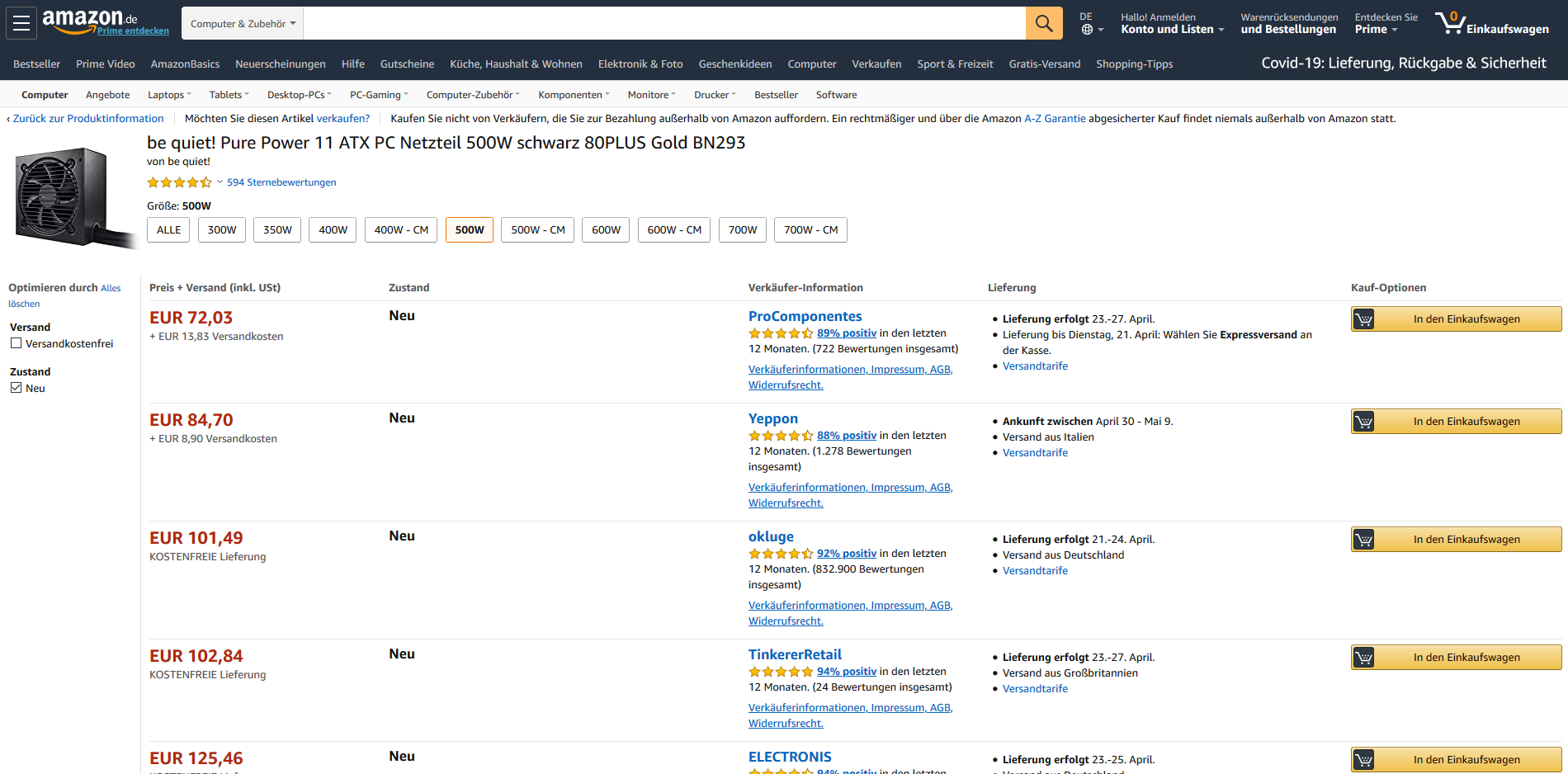The width and height of the screenshot is (1568, 774).
Task: Click the globe language icon
Action: 1087,30
